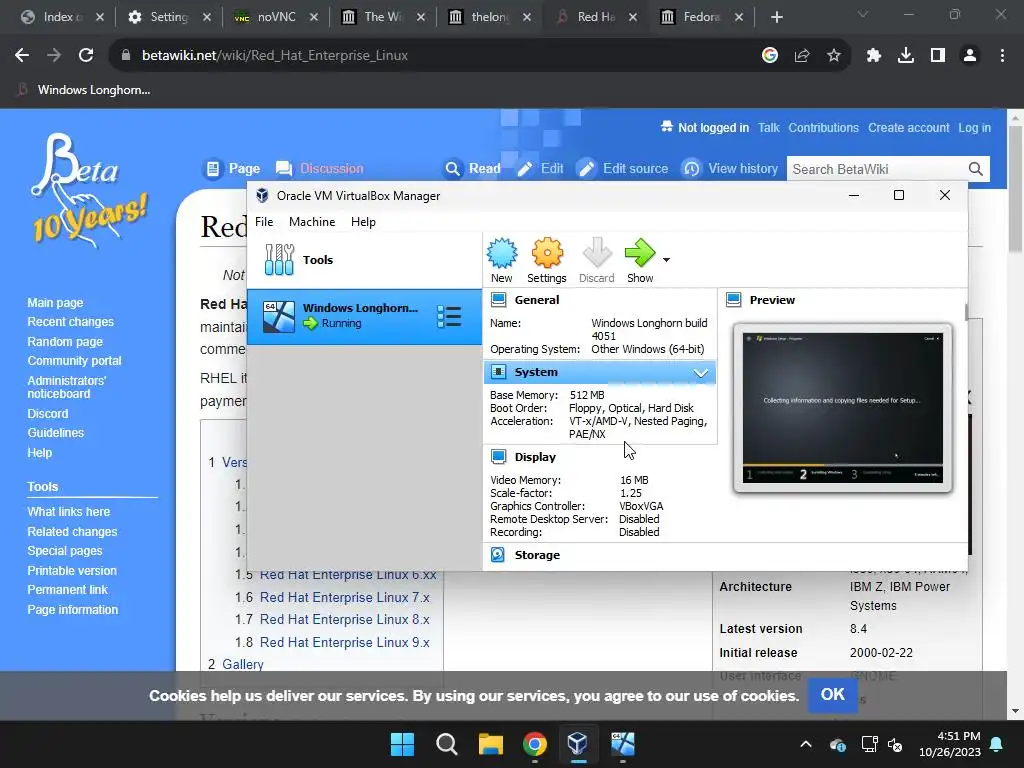
Task: Collapse the System section chevron
Action: [x=701, y=372]
